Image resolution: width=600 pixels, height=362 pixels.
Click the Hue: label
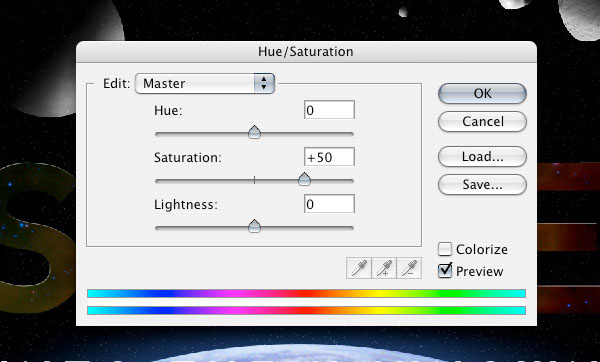(168, 111)
